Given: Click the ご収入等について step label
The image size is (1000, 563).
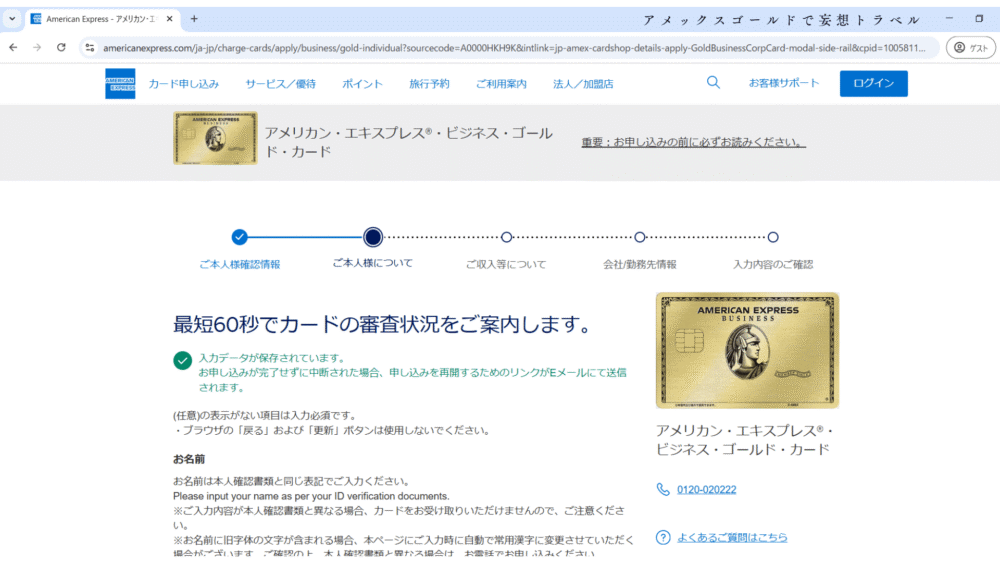Looking at the screenshot, I should [506, 265].
